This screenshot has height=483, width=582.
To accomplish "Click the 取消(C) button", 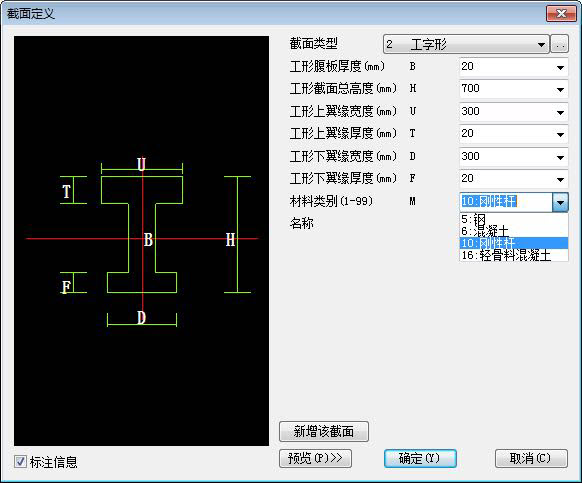I will point(531,458).
